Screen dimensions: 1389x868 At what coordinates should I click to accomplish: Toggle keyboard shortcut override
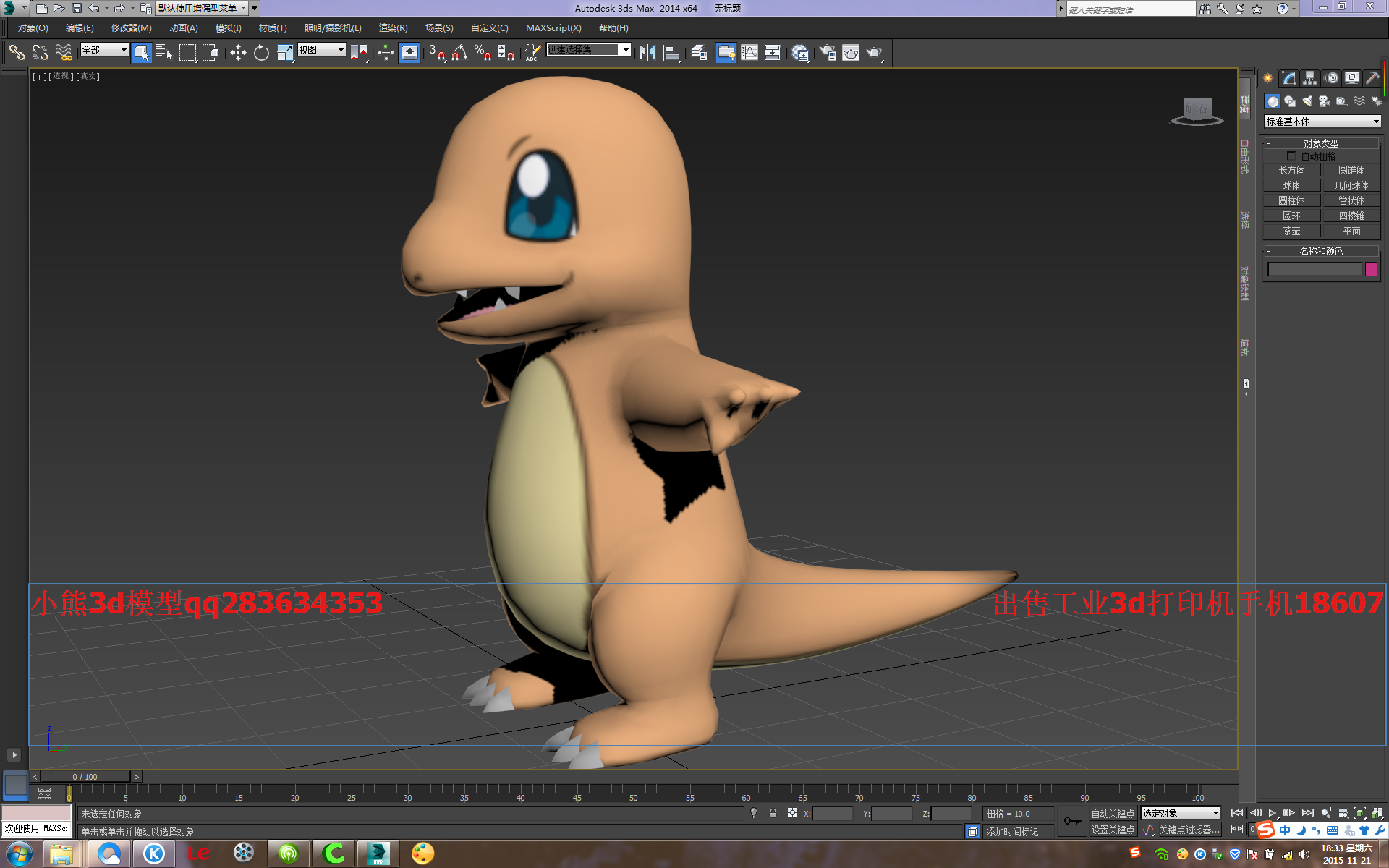click(x=409, y=52)
